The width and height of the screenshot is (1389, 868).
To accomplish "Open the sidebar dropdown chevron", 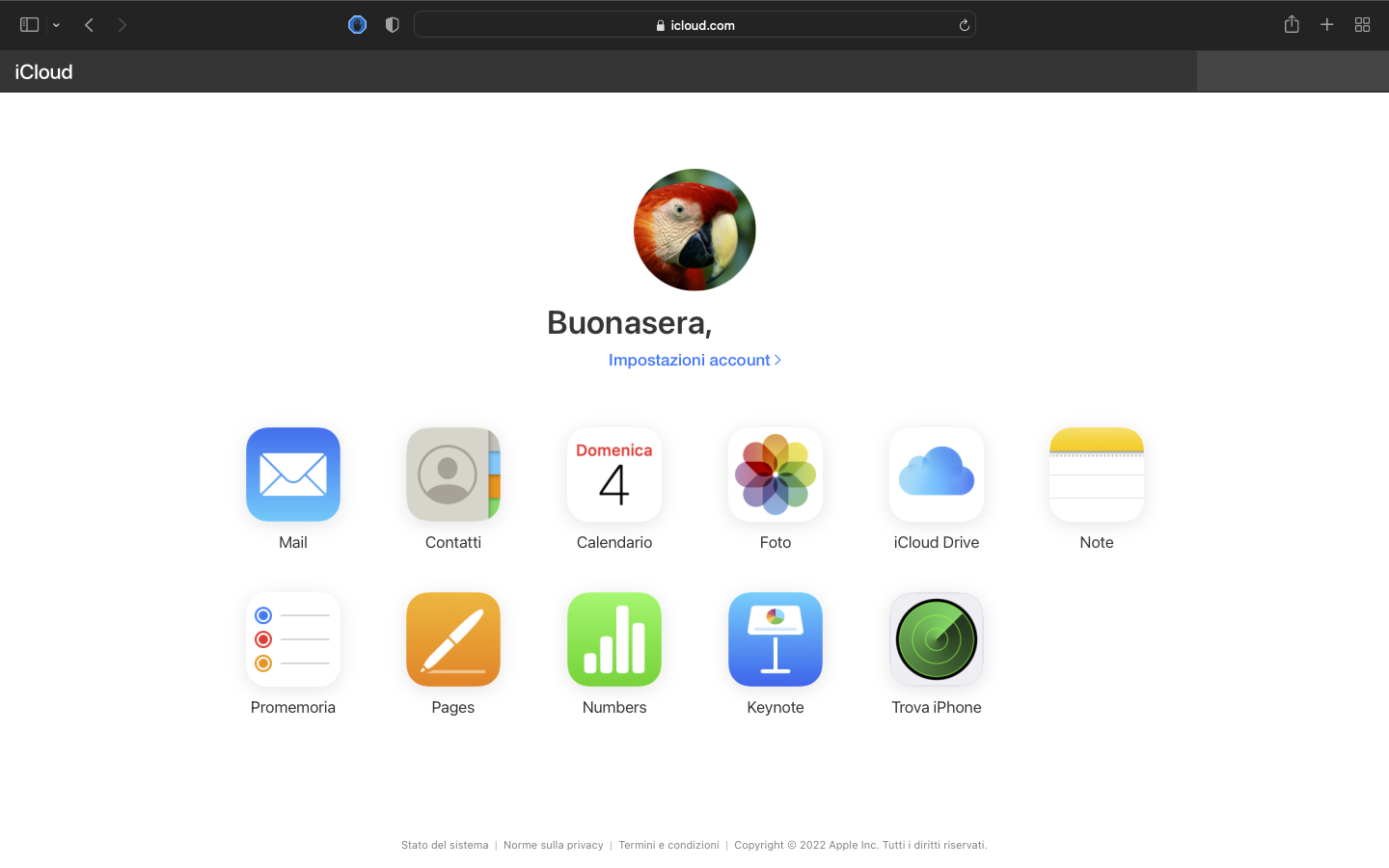I will click(x=55, y=24).
